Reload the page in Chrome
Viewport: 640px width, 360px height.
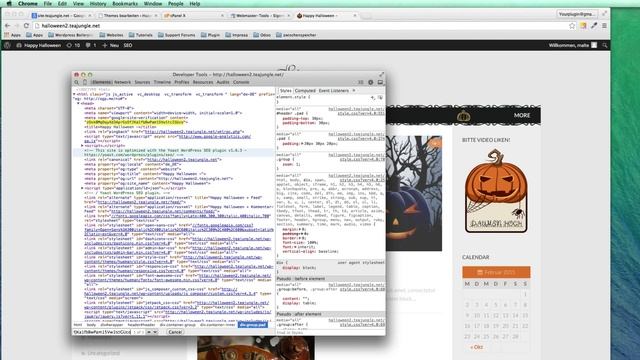click(26, 25)
